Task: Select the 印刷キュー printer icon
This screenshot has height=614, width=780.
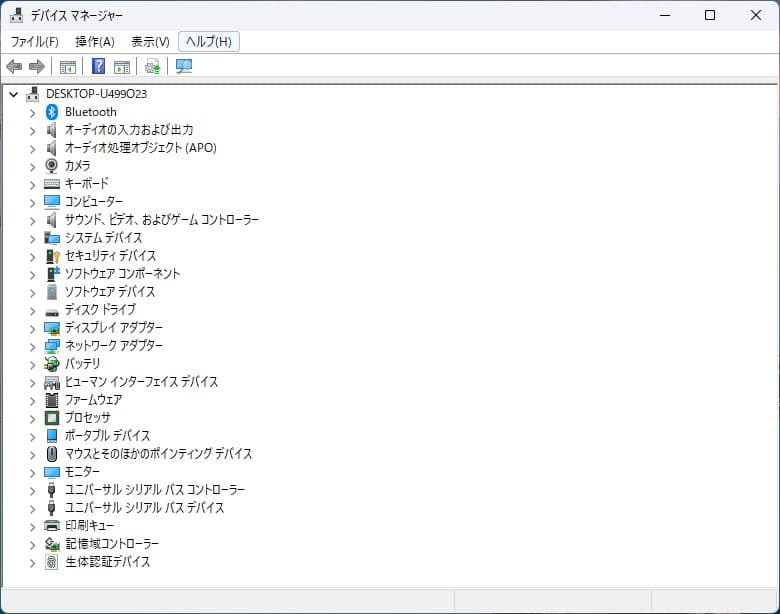Action: 52,525
